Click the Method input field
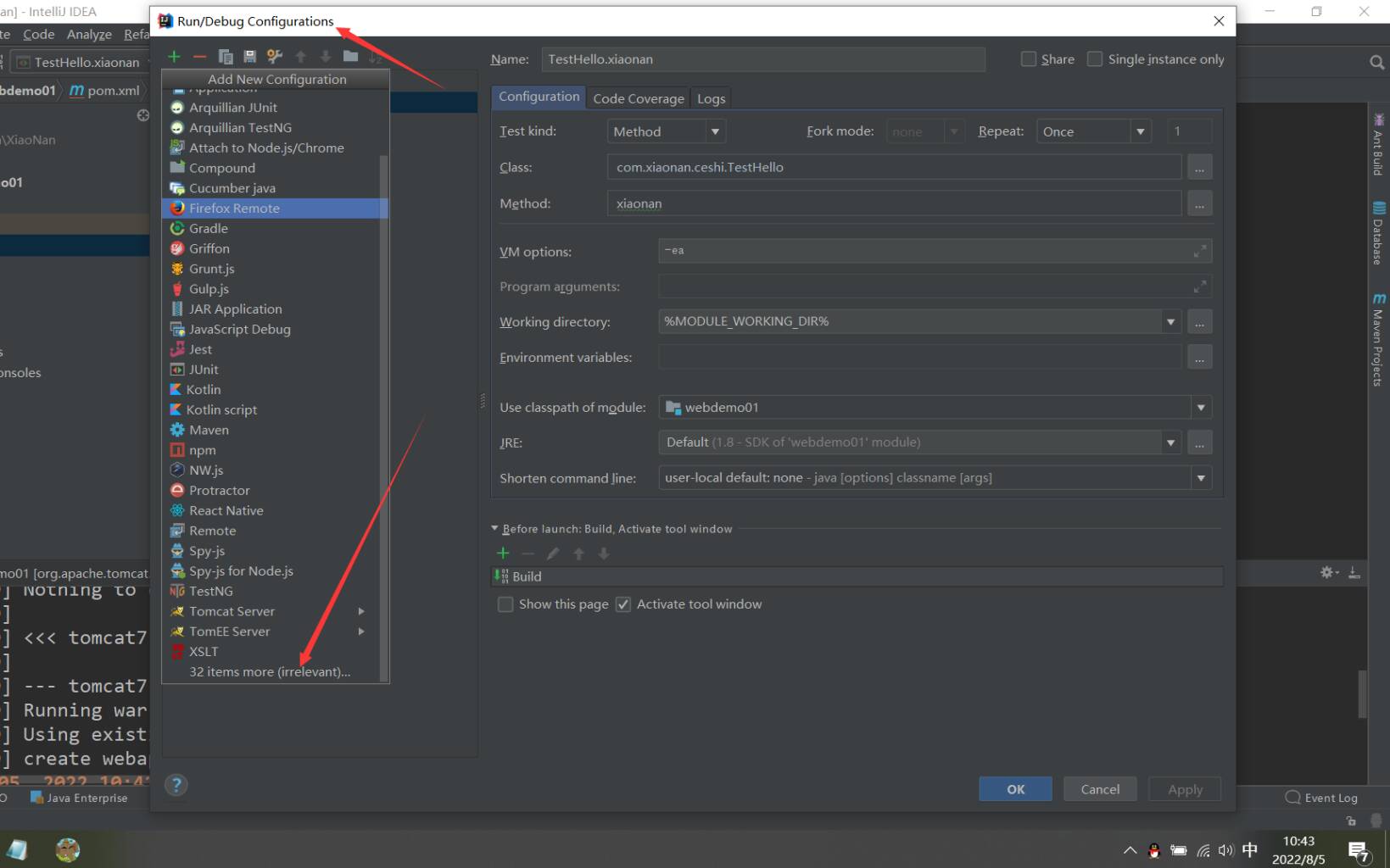The height and width of the screenshot is (868, 1390). pyautogui.click(x=894, y=203)
